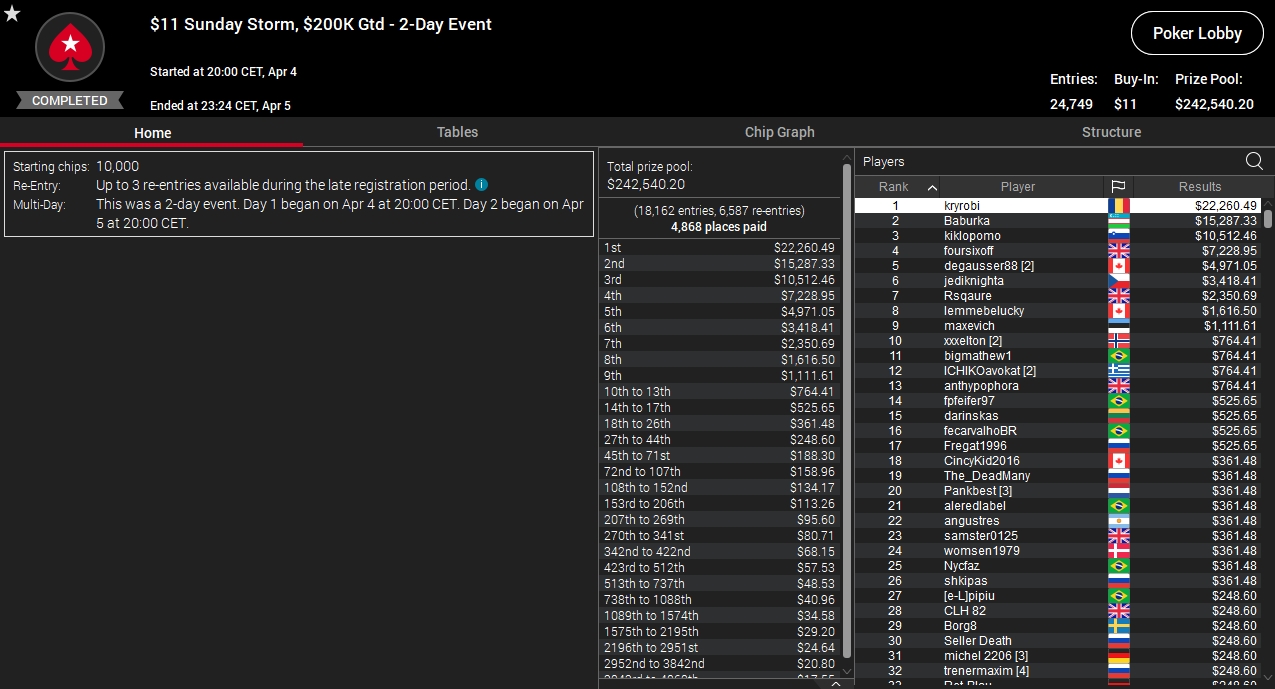Click the flag icon beside xxxelton

pyautogui.click(x=1118, y=341)
